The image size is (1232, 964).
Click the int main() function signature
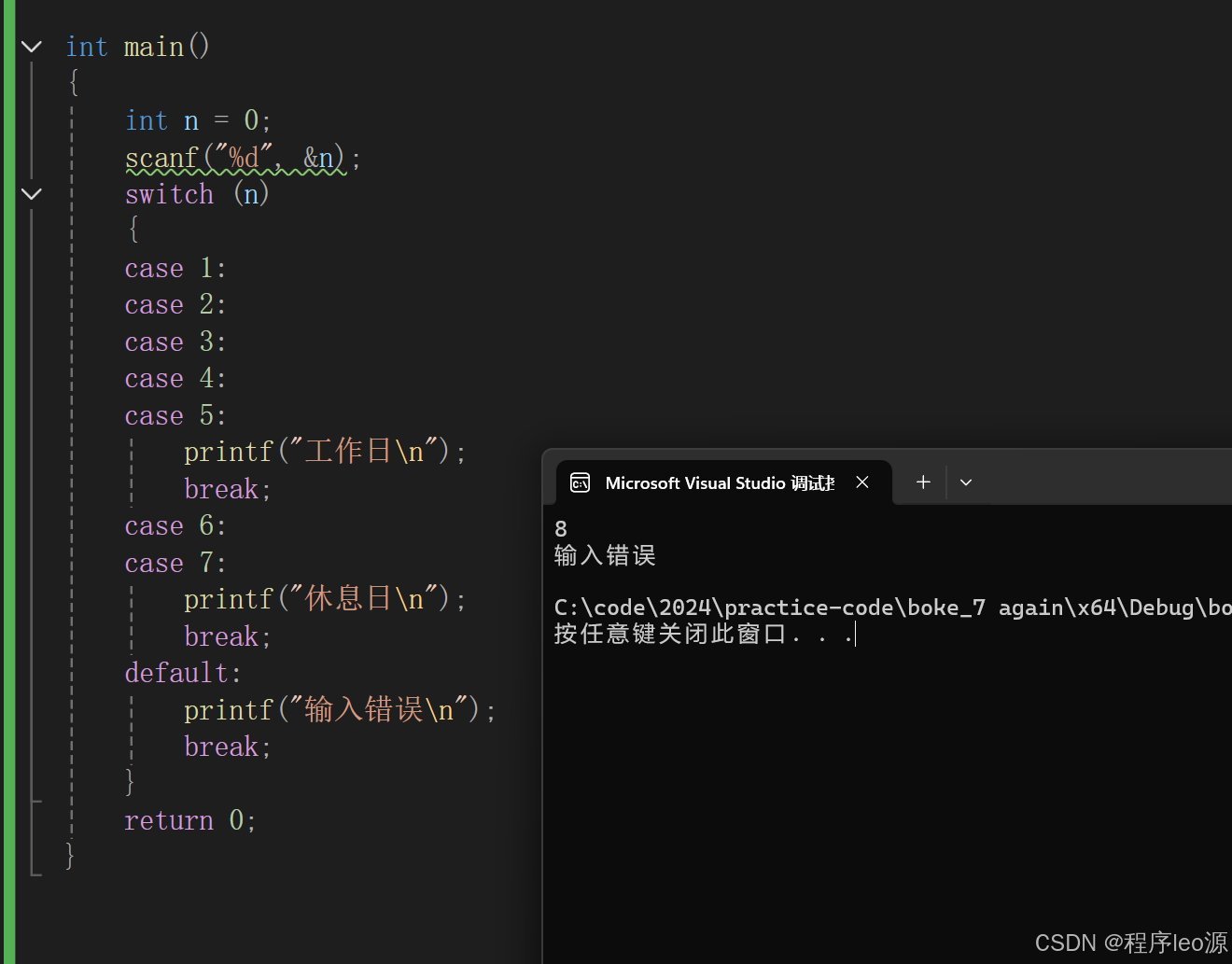pos(138,47)
